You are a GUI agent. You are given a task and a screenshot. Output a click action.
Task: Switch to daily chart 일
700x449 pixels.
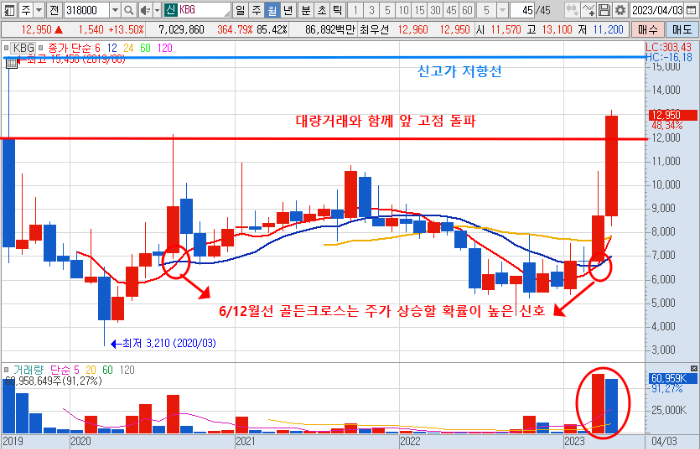pyautogui.click(x=240, y=10)
